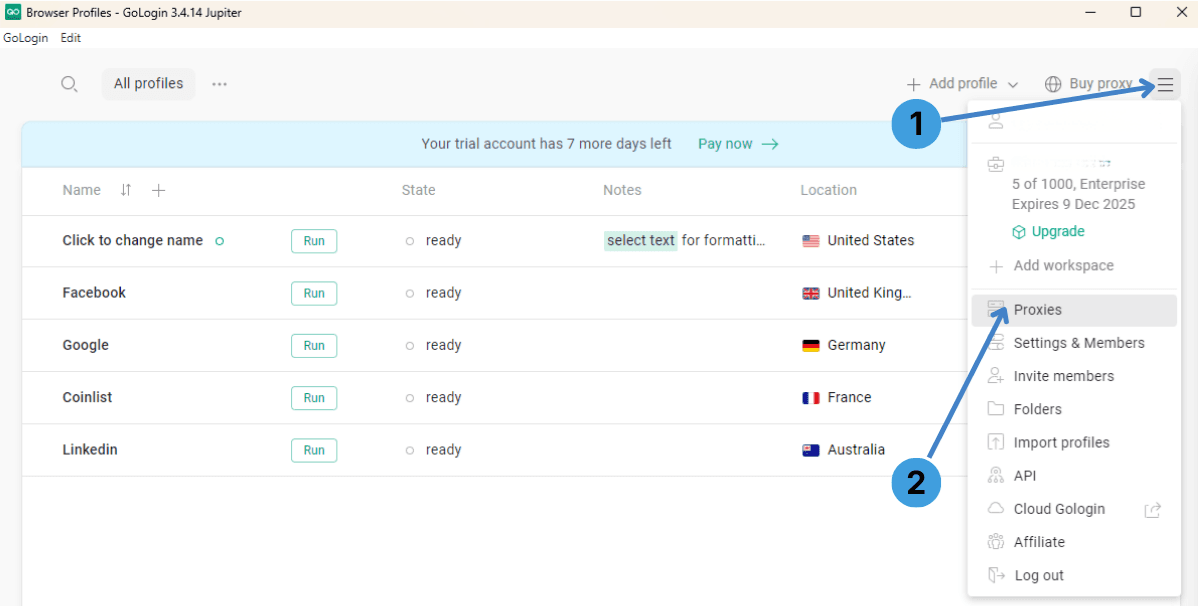Click the plus icon beside Name column
Viewport: 1198px width, 606px height.
[158, 190]
